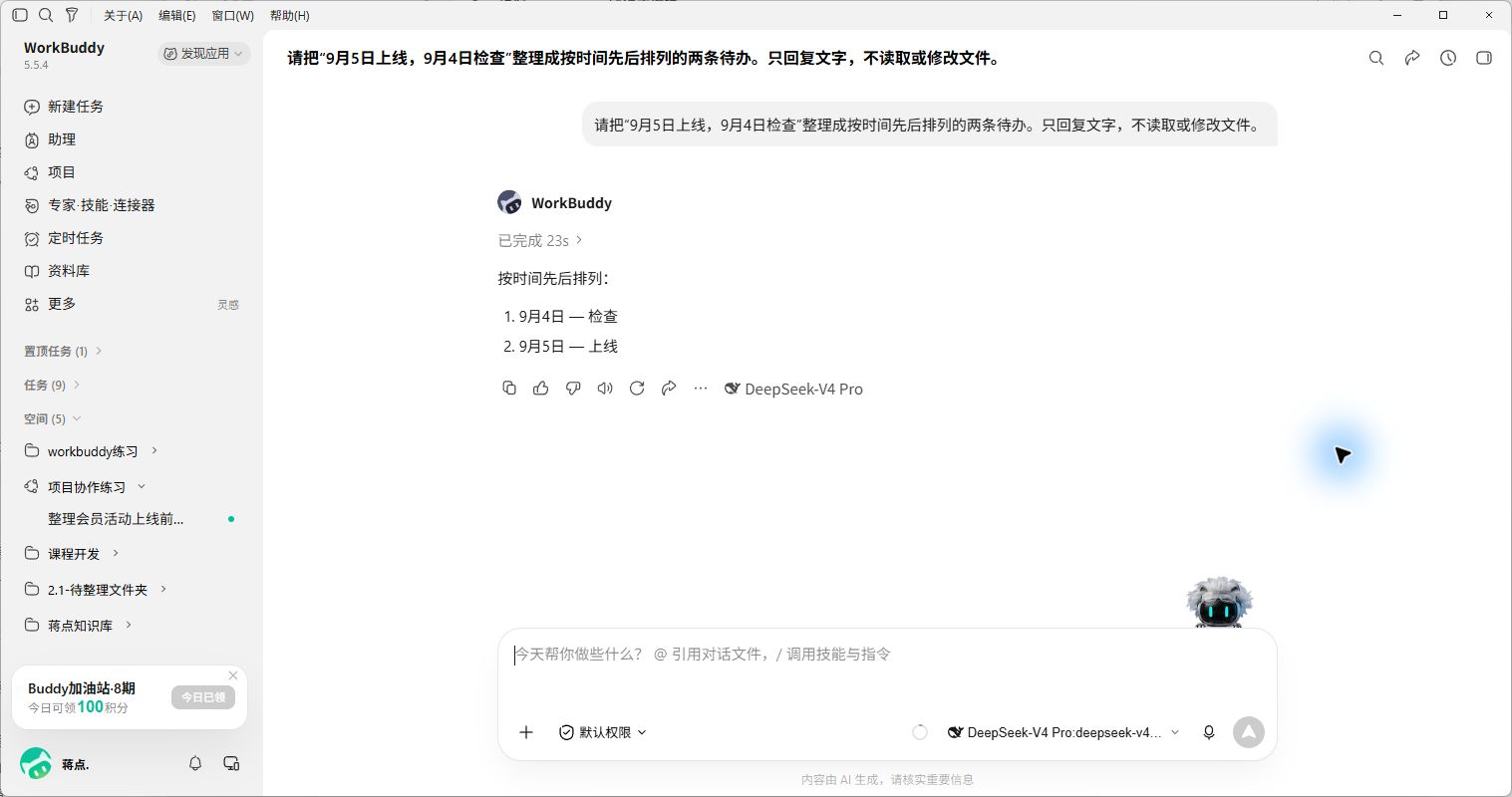Share the conversation via top-right arrow icon
This screenshot has width=1512, height=797.
[1412, 58]
